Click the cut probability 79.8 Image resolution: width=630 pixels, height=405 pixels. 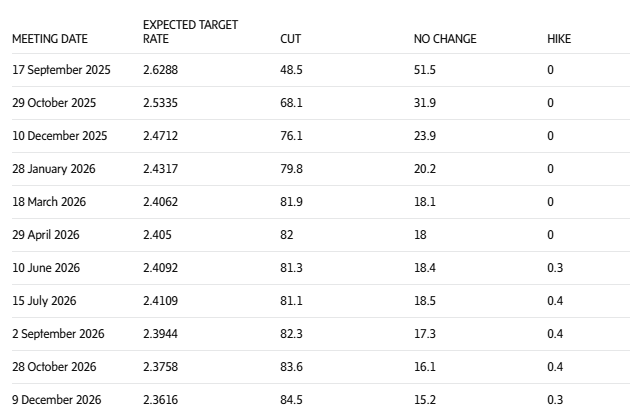pos(291,169)
